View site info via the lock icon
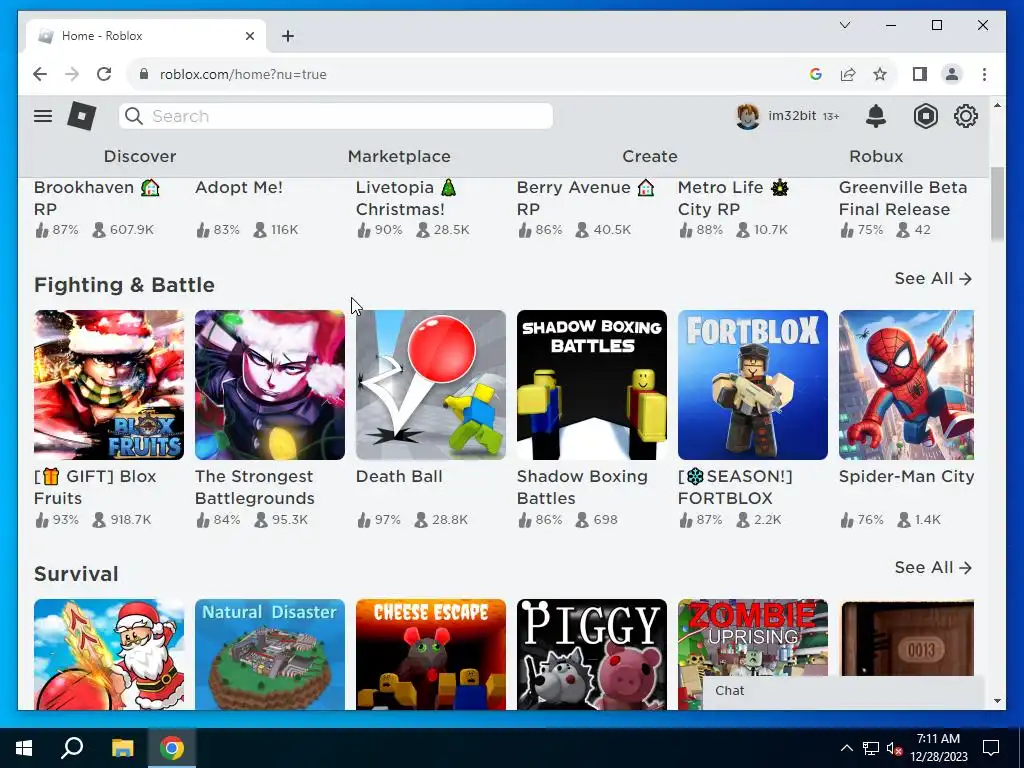This screenshot has width=1024, height=768. click(x=144, y=74)
